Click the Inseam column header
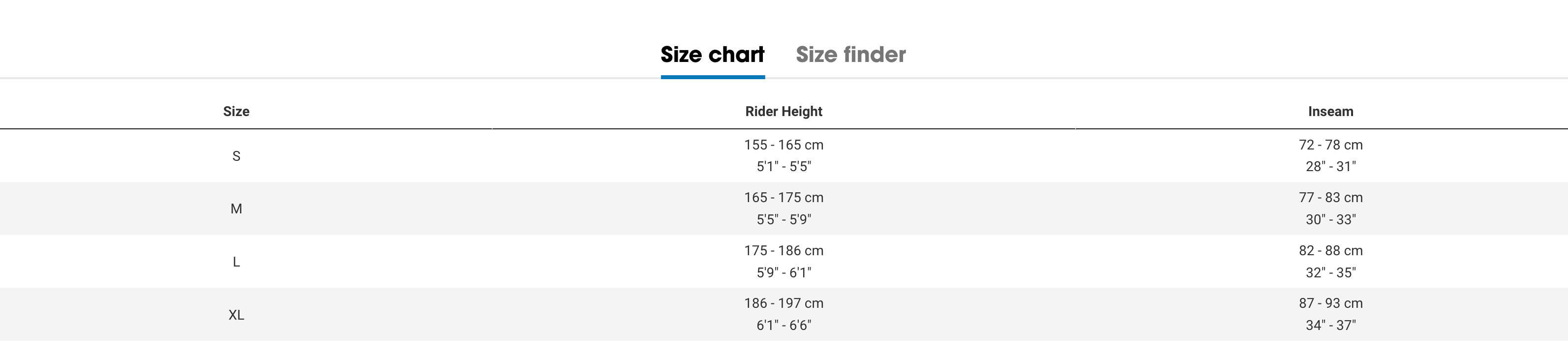 click(1330, 111)
